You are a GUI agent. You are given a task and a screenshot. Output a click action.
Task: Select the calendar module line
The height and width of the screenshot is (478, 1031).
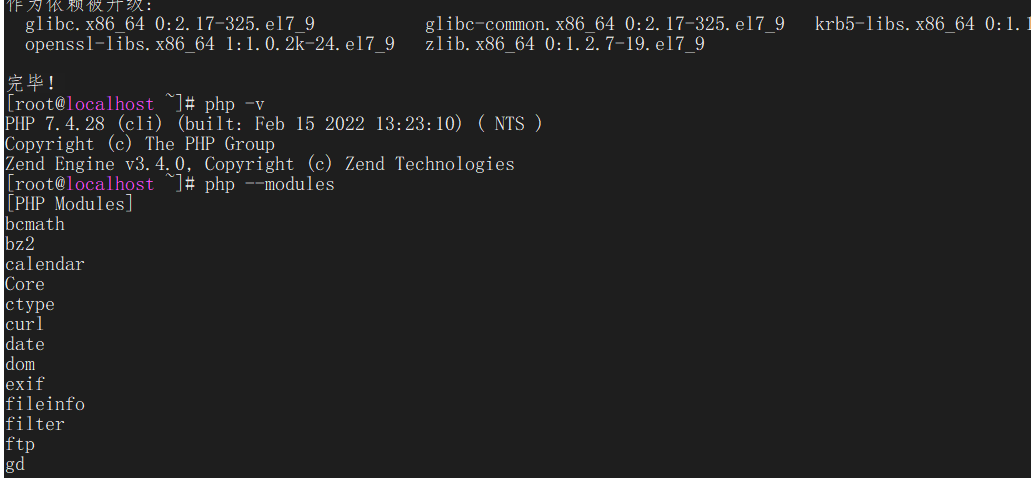point(45,264)
